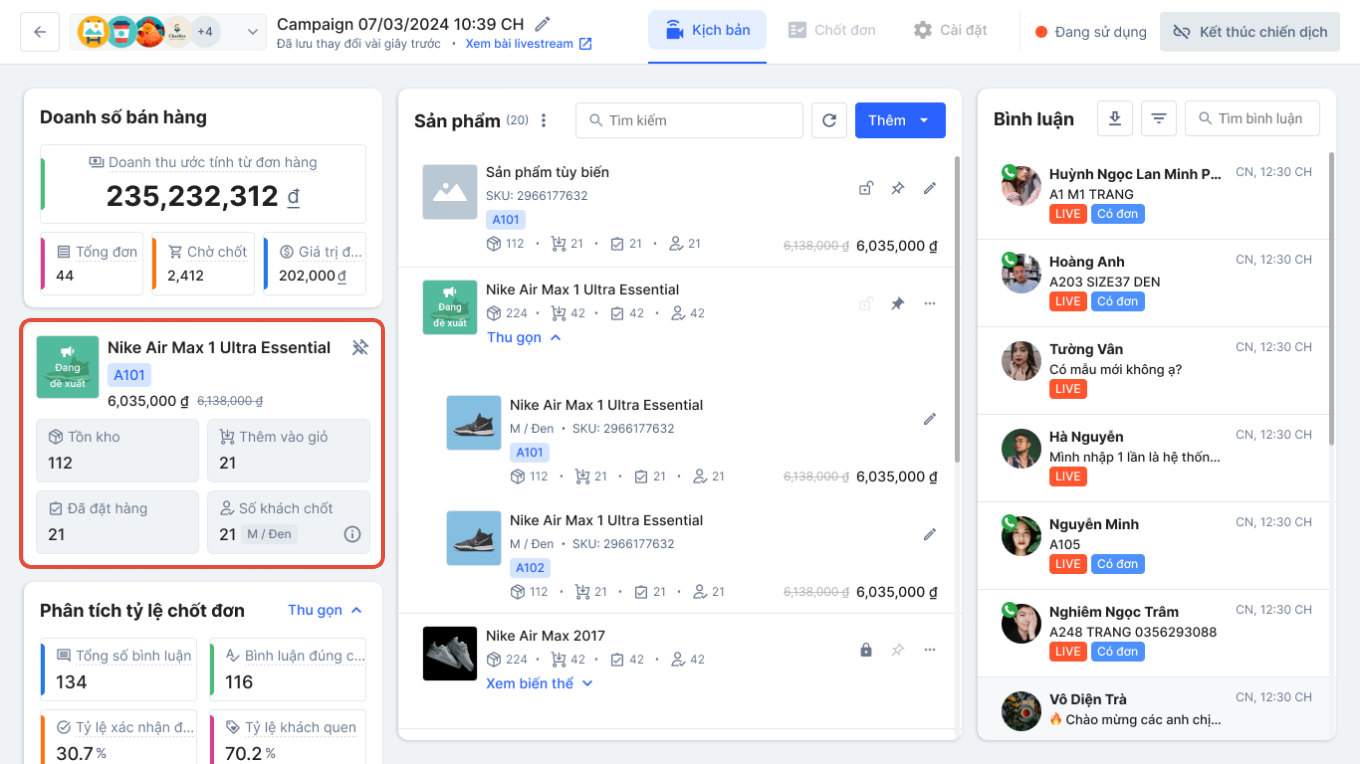Switch to the Kịch bản tab

click(x=707, y=31)
